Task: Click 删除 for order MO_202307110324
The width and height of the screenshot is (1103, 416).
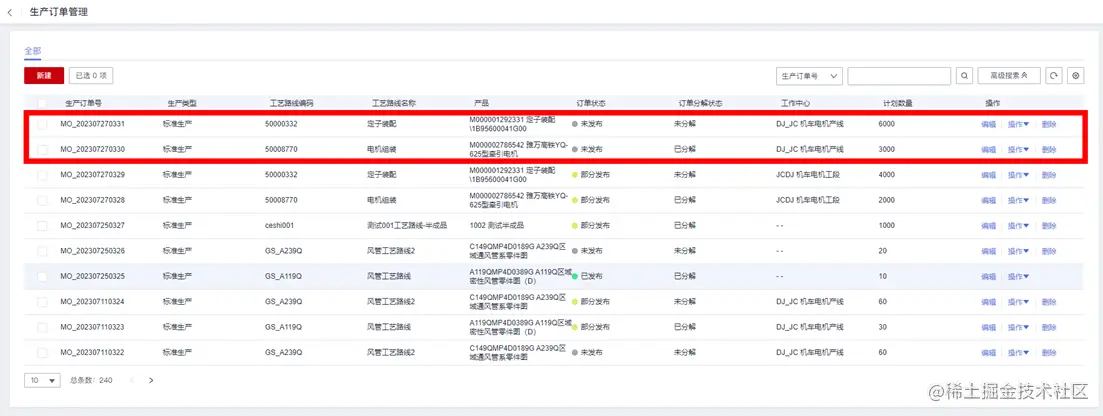Action: coord(1049,301)
